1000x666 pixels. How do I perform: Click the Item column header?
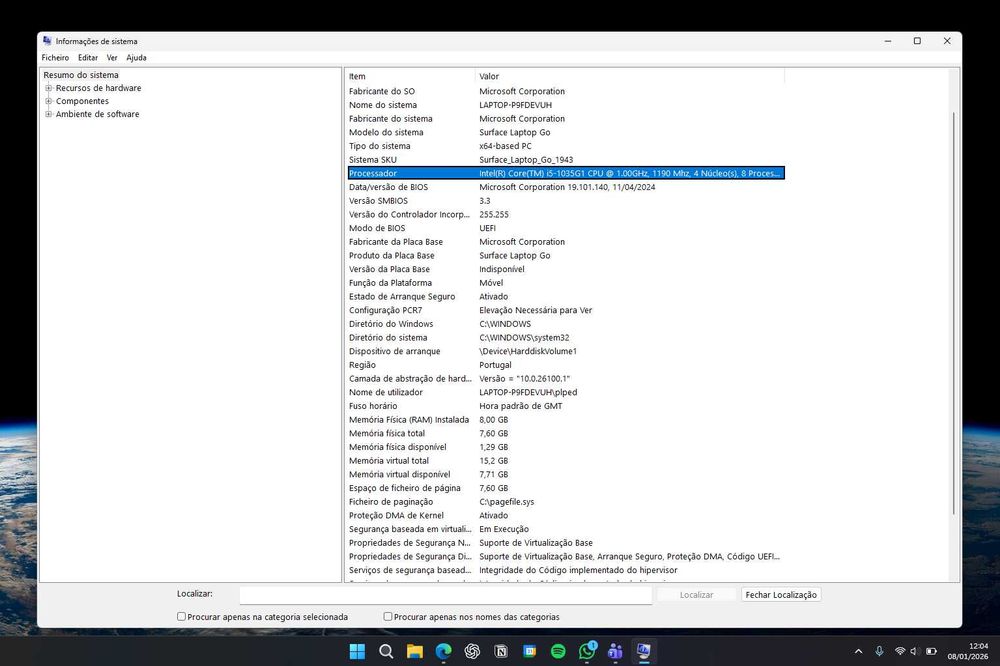410,76
